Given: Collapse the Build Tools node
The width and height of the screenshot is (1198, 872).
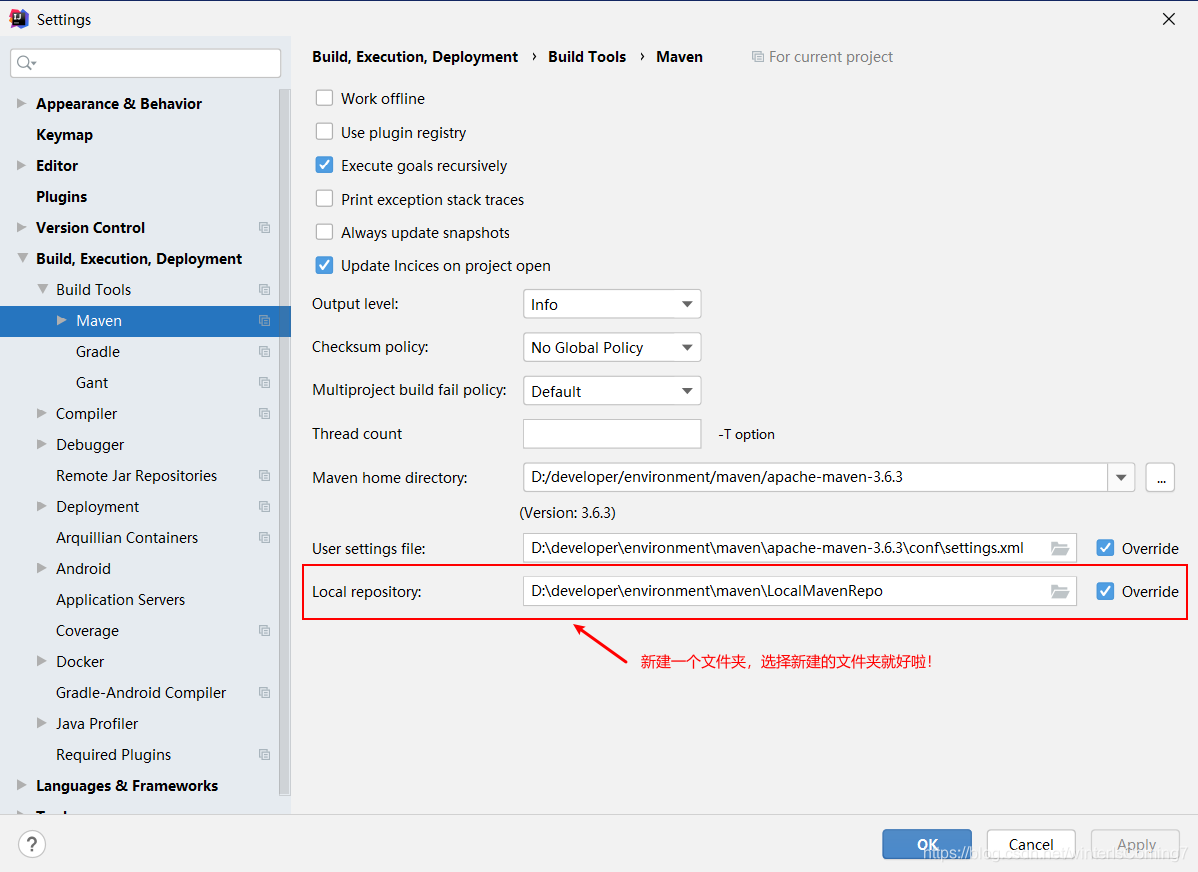Looking at the screenshot, I should coord(42,289).
